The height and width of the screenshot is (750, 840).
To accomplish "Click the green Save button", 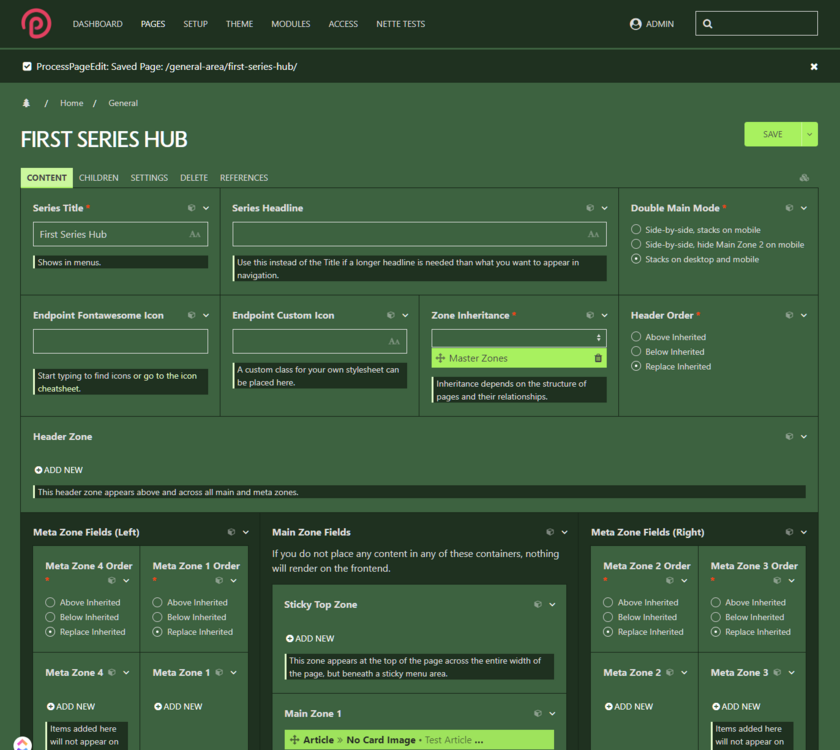I will (x=772, y=134).
